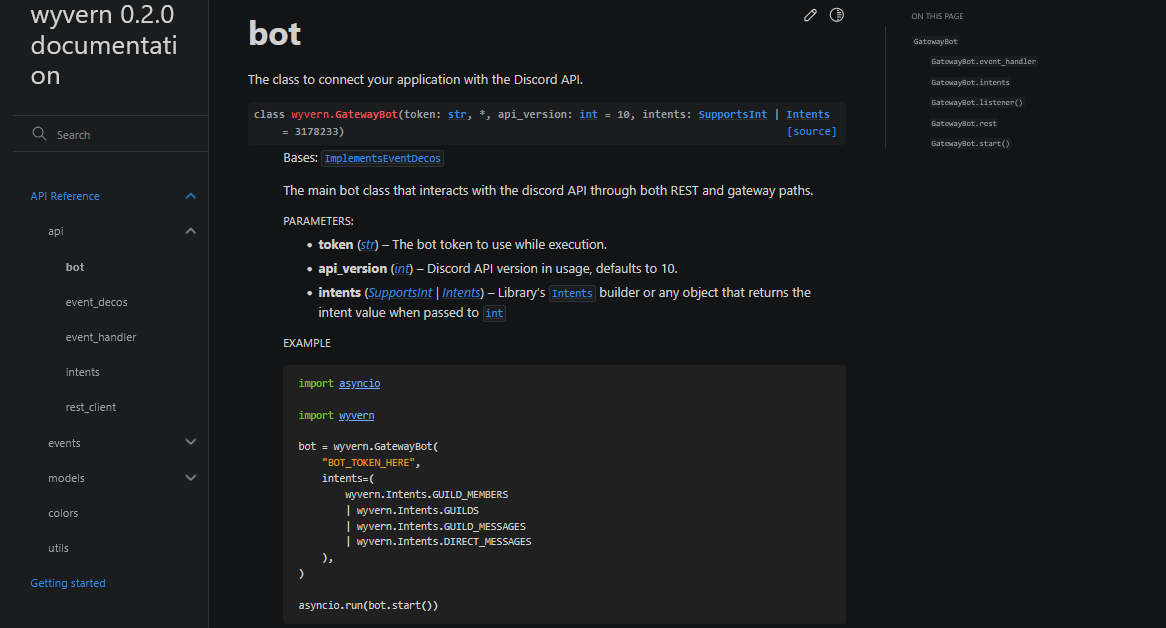The width and height of the screenshot is (1166, 628).
Task: Open the intents sidebar entry
Action: point(83,372)
